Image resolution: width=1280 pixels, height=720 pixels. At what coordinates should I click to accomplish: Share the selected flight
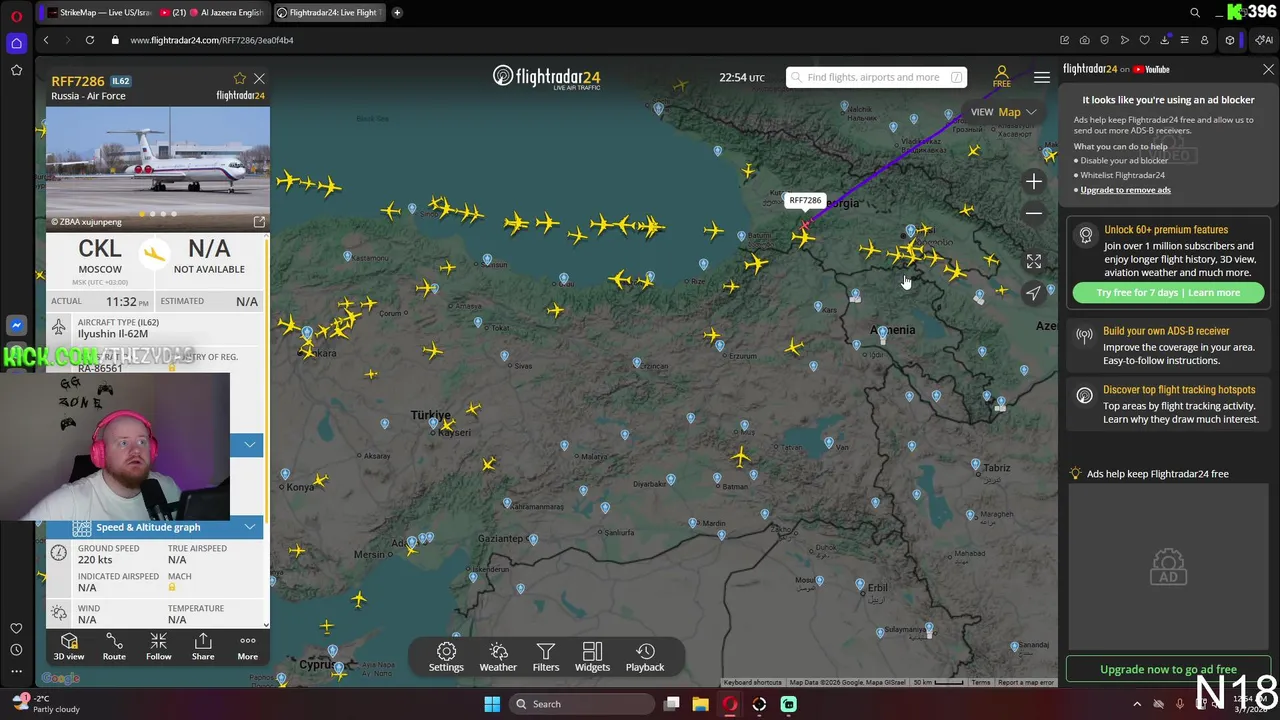pos(203,646)
